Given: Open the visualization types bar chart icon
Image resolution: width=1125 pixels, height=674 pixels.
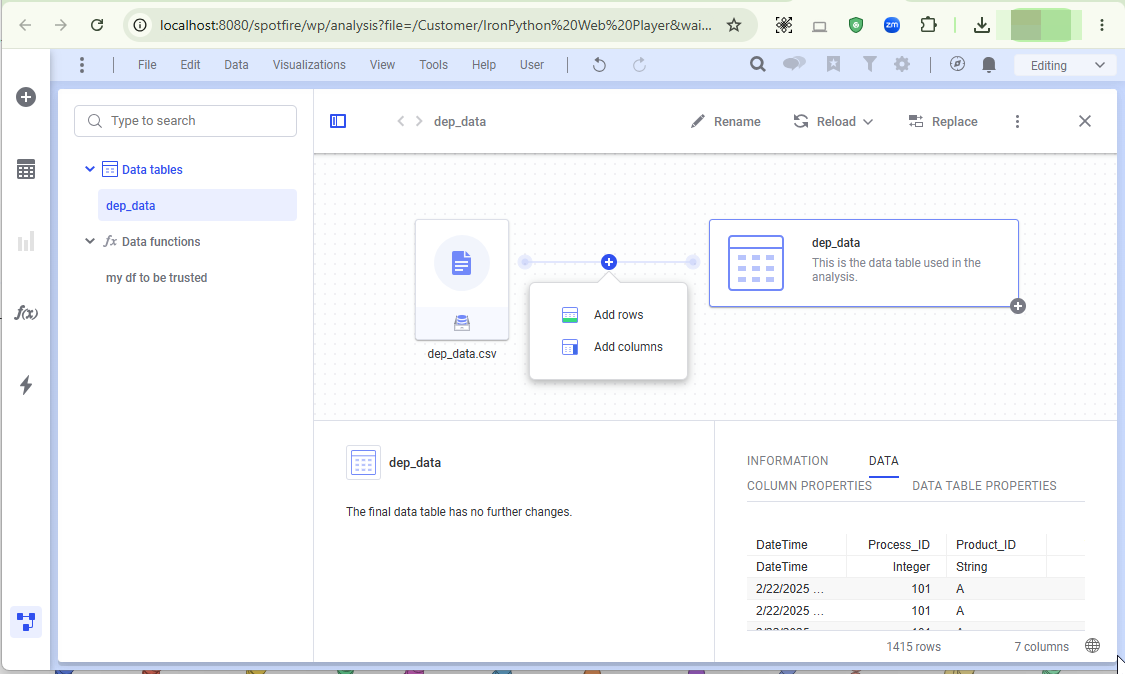Looking at the screenshot, I should 26,241.
